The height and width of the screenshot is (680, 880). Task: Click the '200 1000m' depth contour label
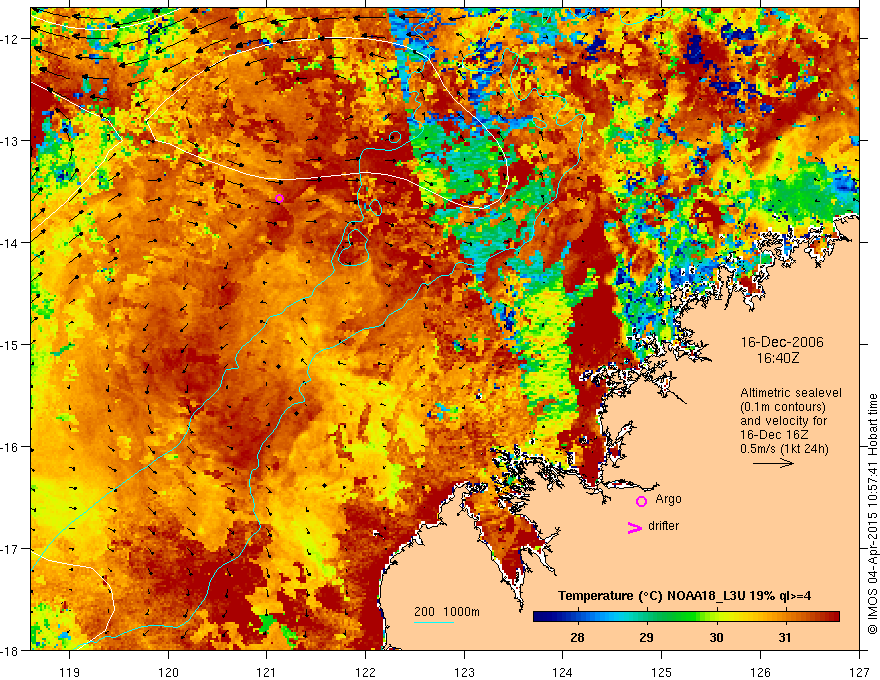(447, 612)
